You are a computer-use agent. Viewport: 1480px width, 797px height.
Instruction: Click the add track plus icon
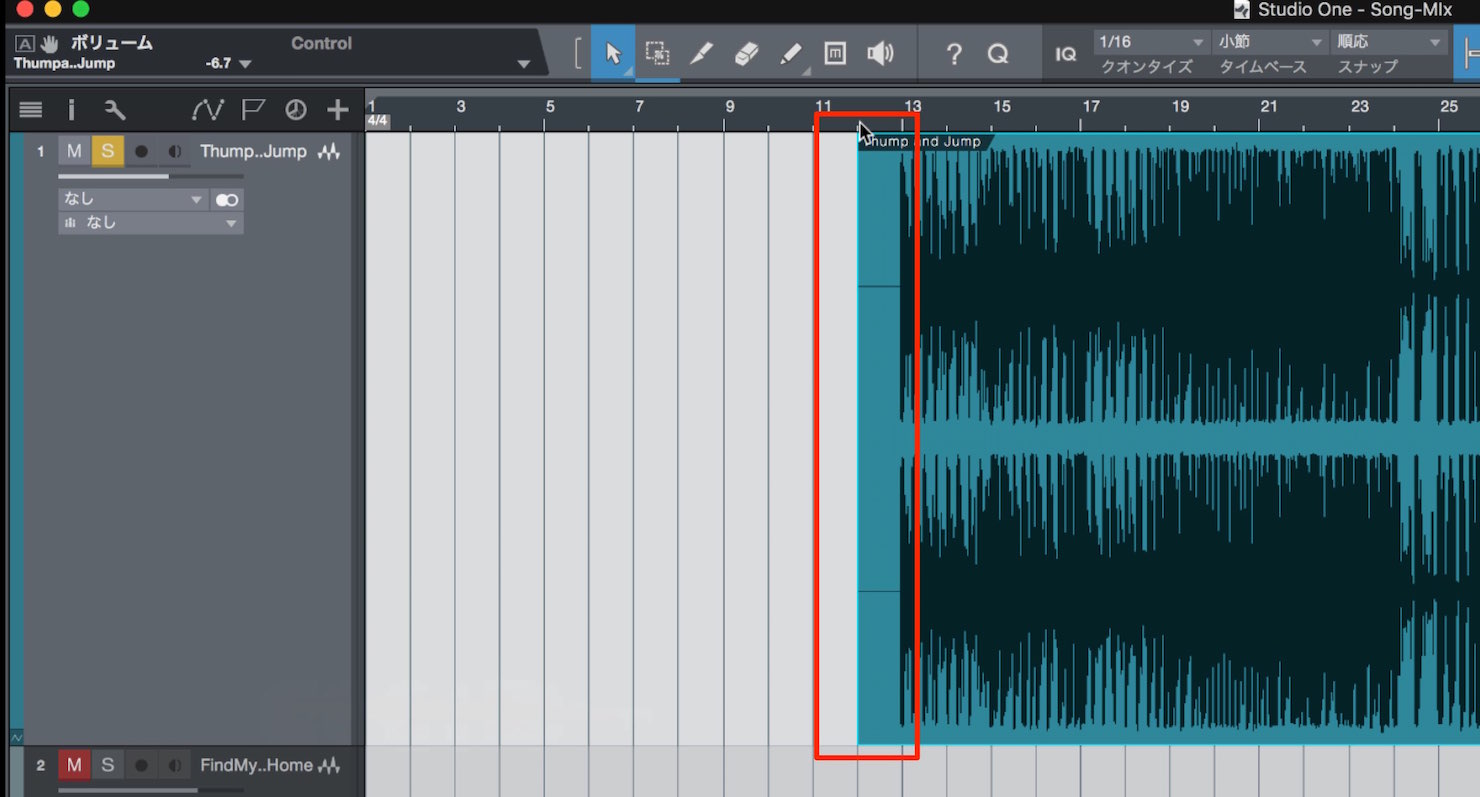click(338, 110)
